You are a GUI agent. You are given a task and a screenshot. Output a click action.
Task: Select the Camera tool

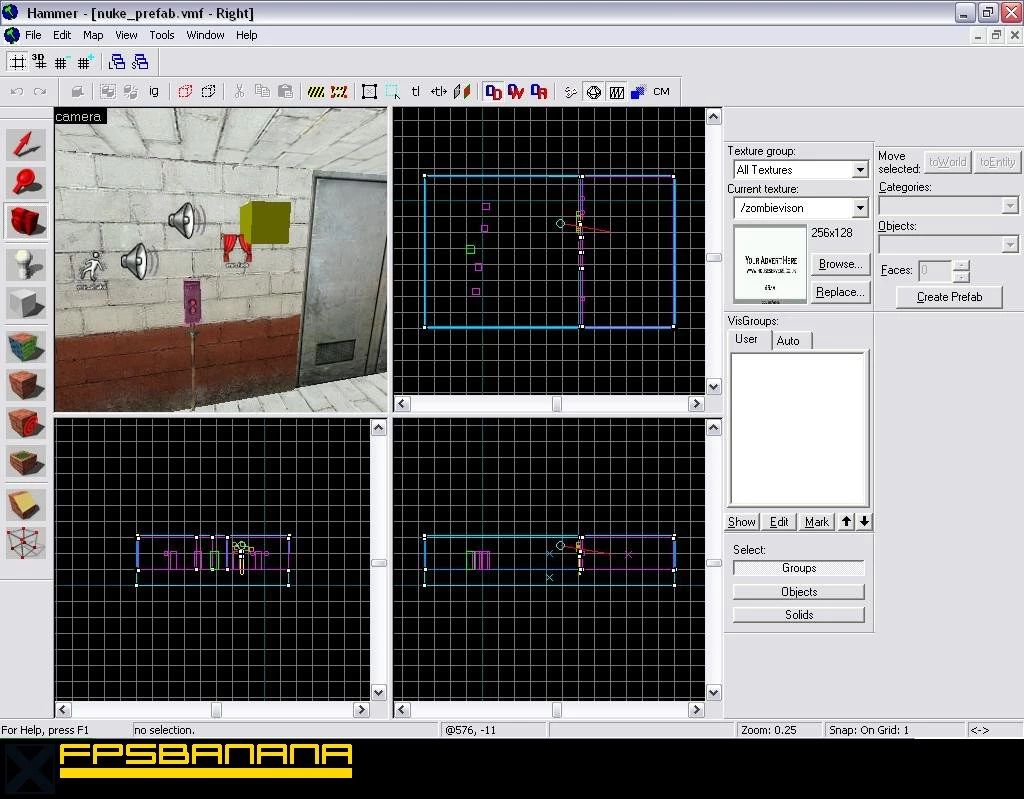point(26,221)
